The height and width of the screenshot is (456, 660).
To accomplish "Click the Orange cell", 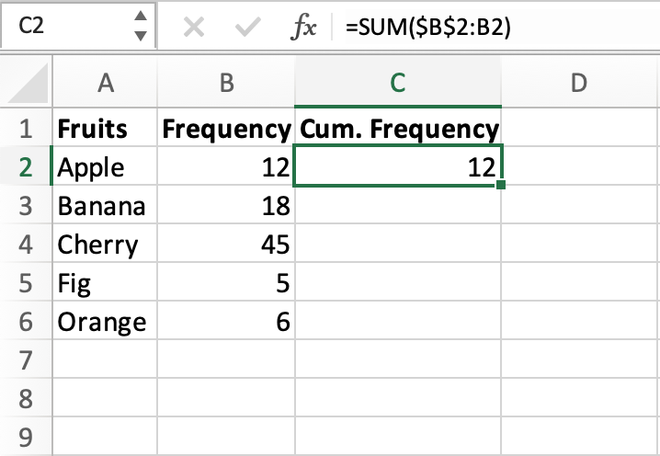I will click(103, 322).
